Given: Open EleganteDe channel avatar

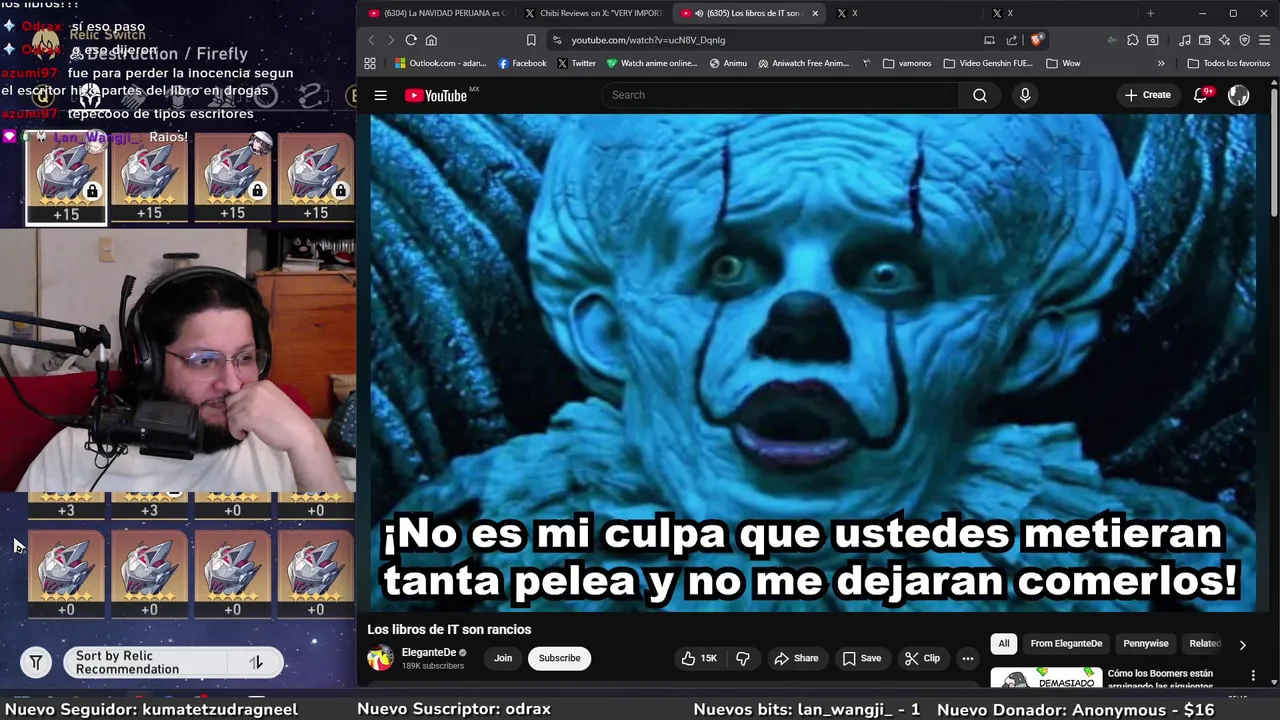Looking at the screenshot, I should point(380,658).
